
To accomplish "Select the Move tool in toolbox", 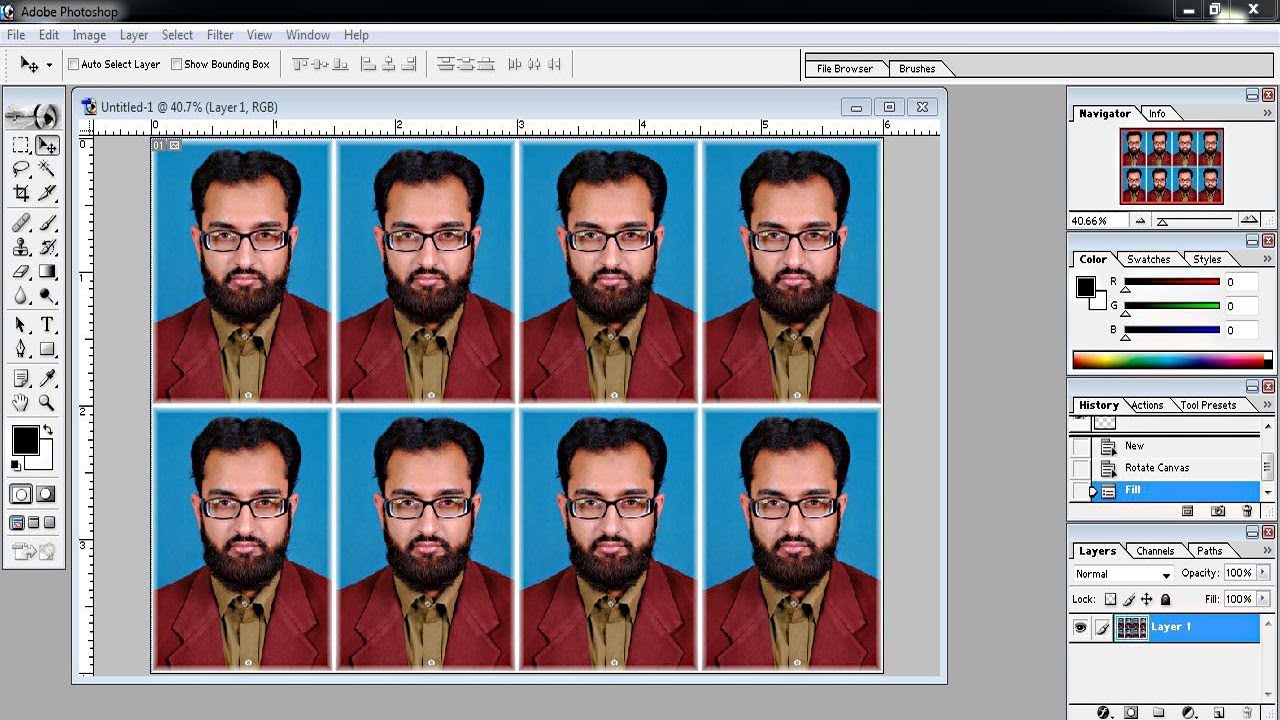I will (47, 145).
